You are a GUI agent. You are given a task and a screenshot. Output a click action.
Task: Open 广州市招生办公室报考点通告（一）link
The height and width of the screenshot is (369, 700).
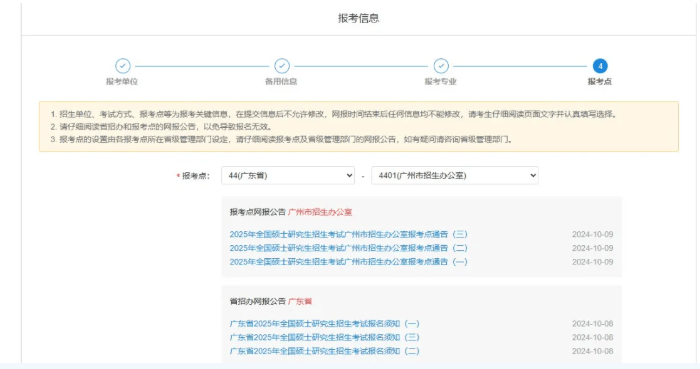(x=349, y=262)
